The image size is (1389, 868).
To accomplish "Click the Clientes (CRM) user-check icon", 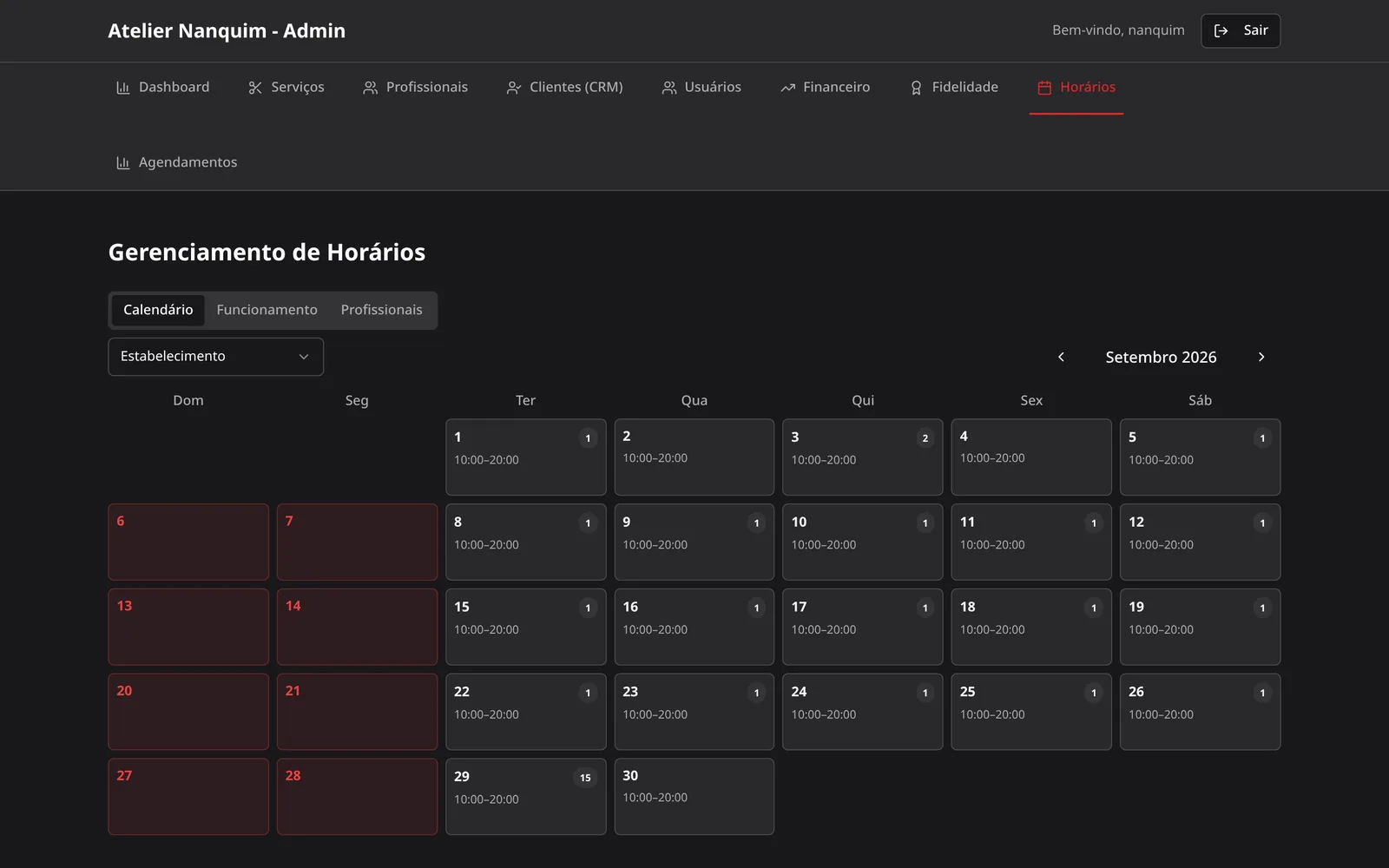I will (514, 88).
